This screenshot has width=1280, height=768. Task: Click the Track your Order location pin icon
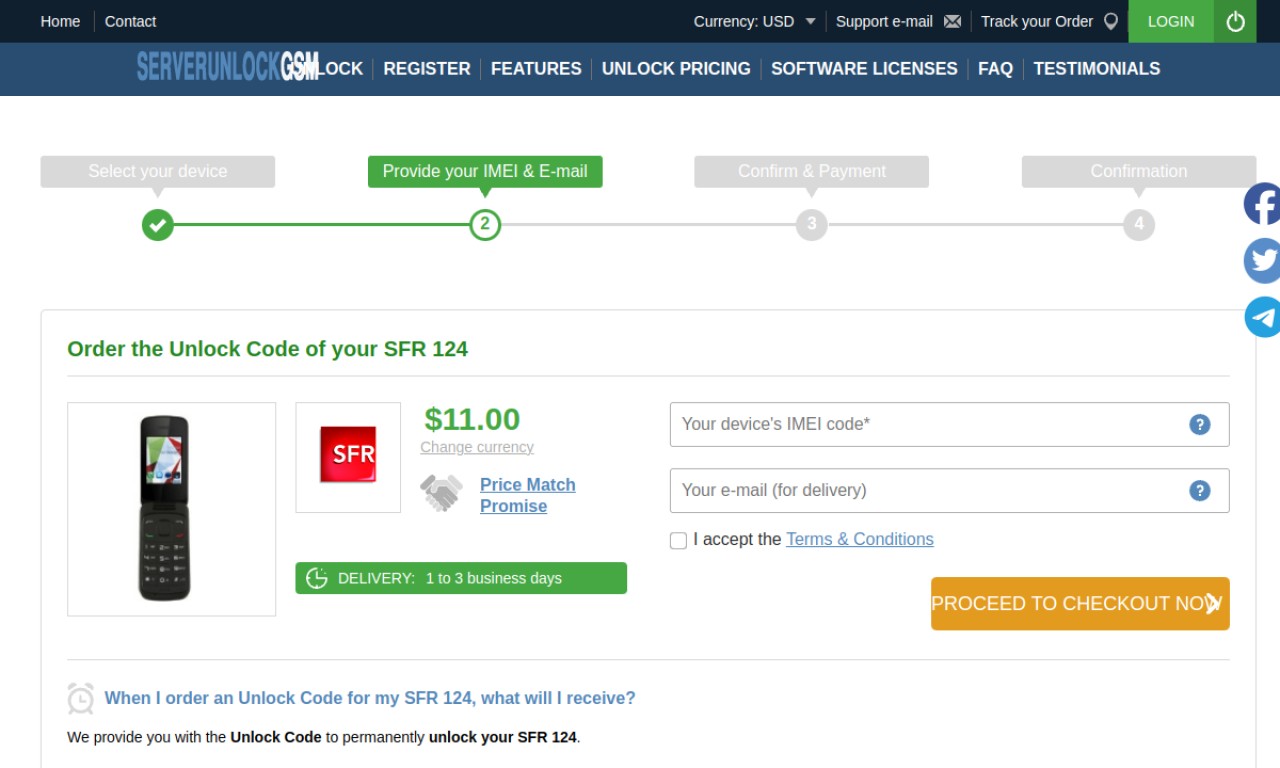coord(1110,21)
